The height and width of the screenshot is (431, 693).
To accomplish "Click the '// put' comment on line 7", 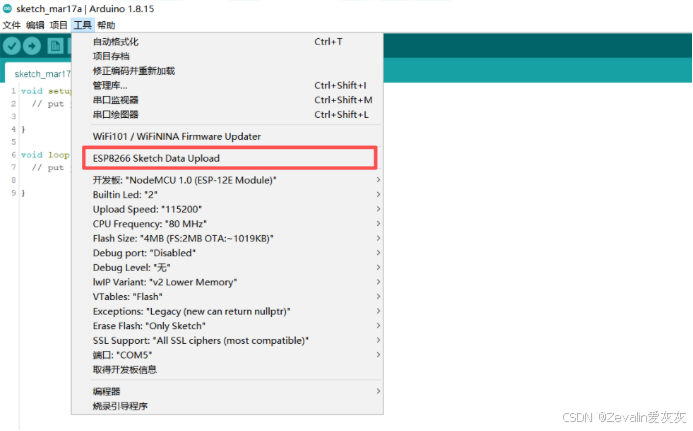I will click(x=48, y=168).
